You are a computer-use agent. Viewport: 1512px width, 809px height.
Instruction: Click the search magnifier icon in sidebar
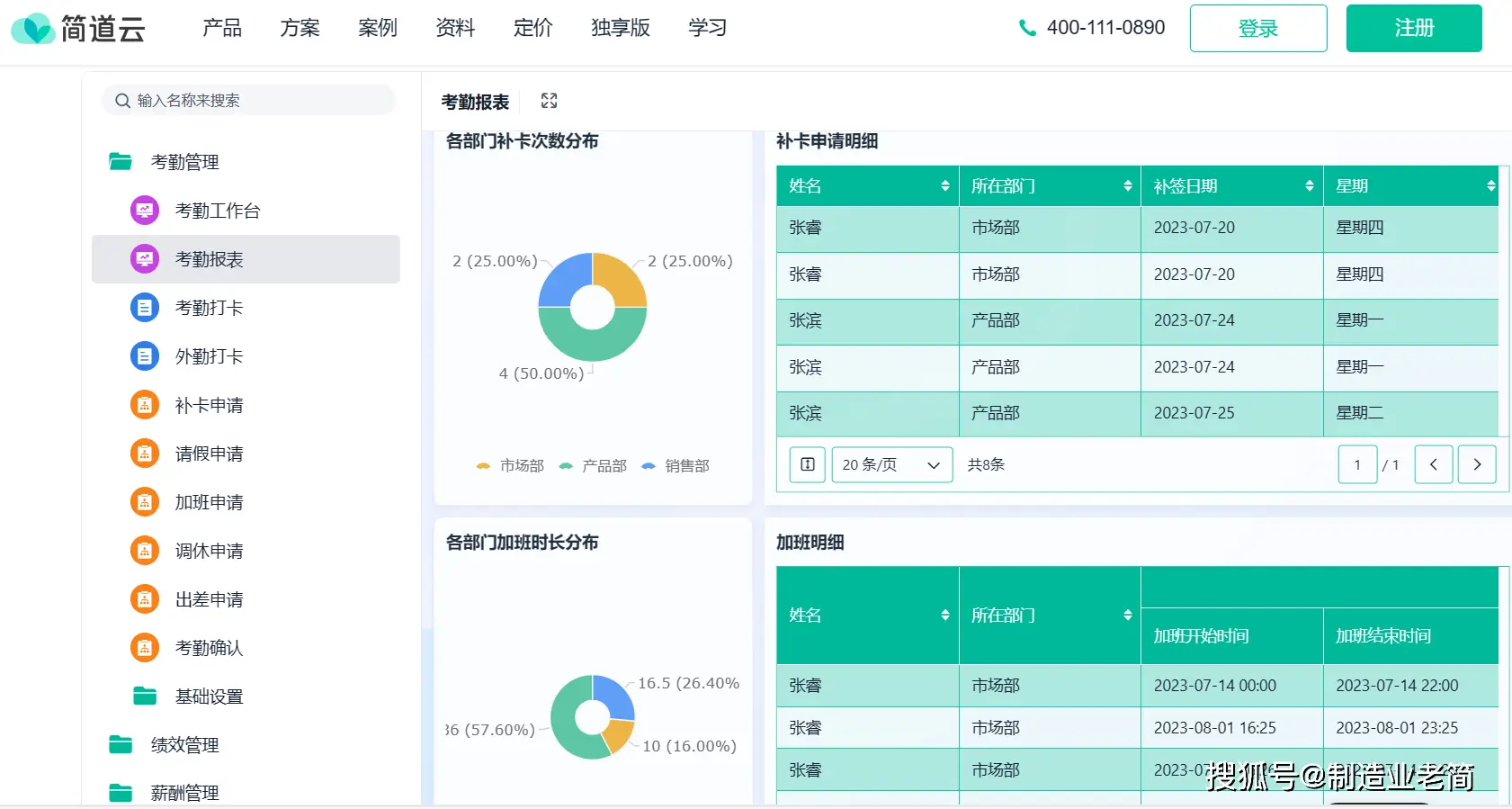tap(123, 101)
